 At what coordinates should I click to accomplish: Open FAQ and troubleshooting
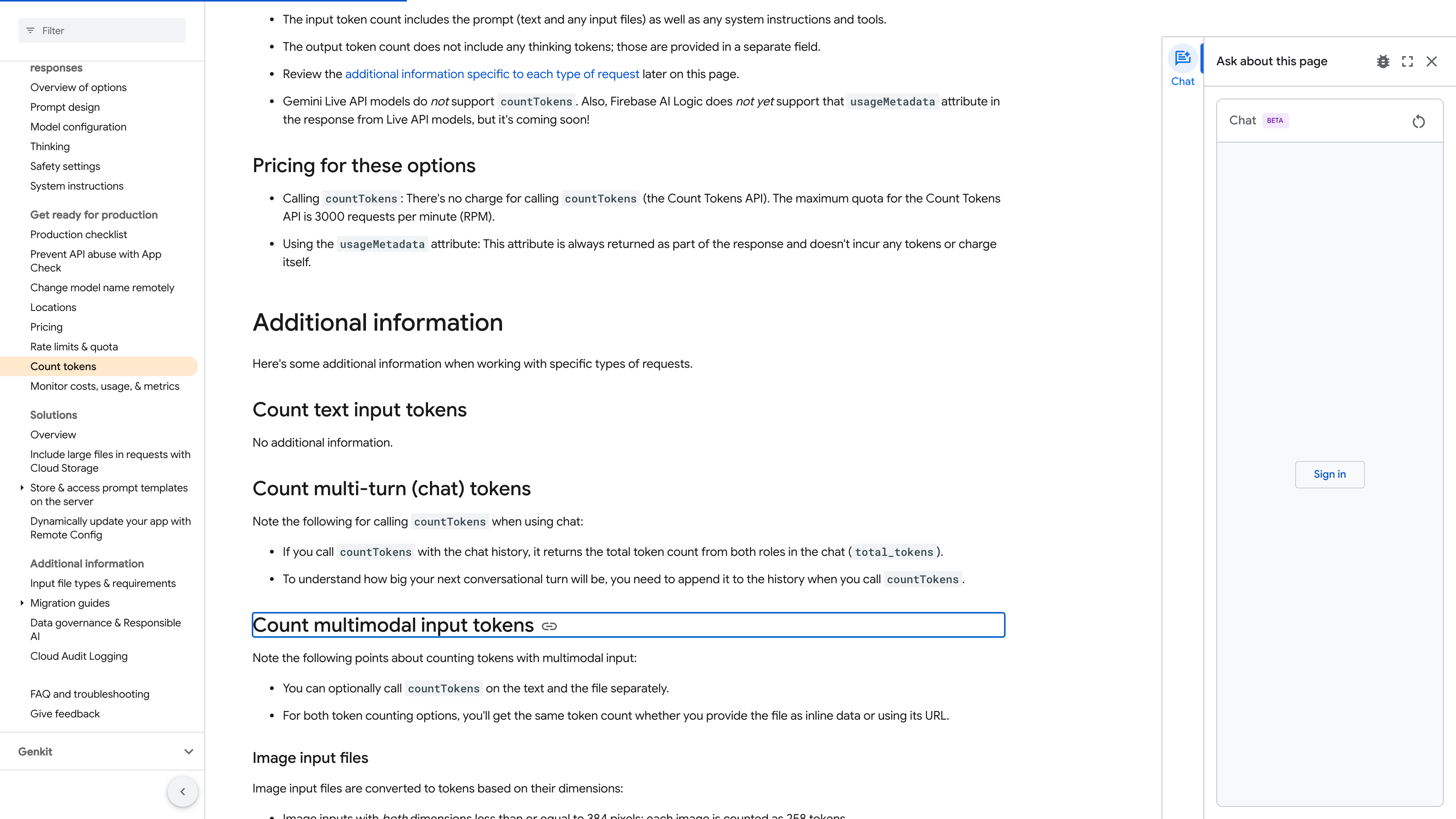pos(90,693)
